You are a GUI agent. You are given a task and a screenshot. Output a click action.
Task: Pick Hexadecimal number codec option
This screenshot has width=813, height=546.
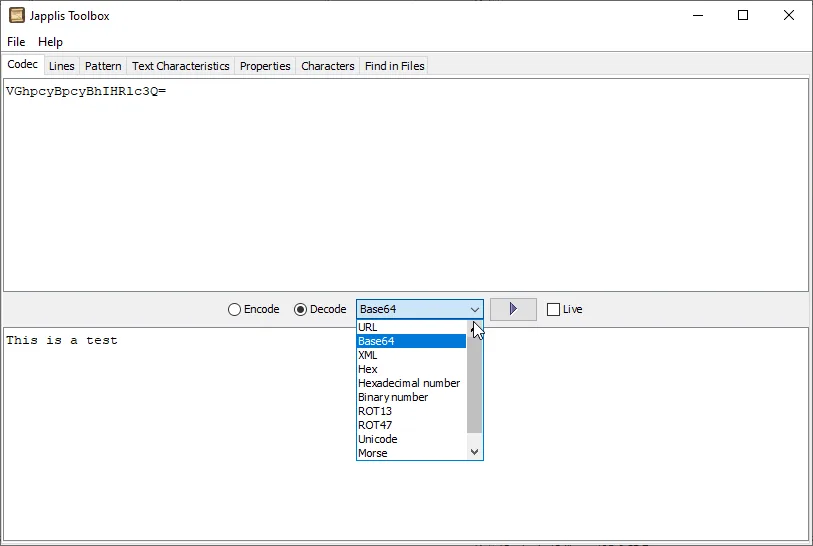412,383
